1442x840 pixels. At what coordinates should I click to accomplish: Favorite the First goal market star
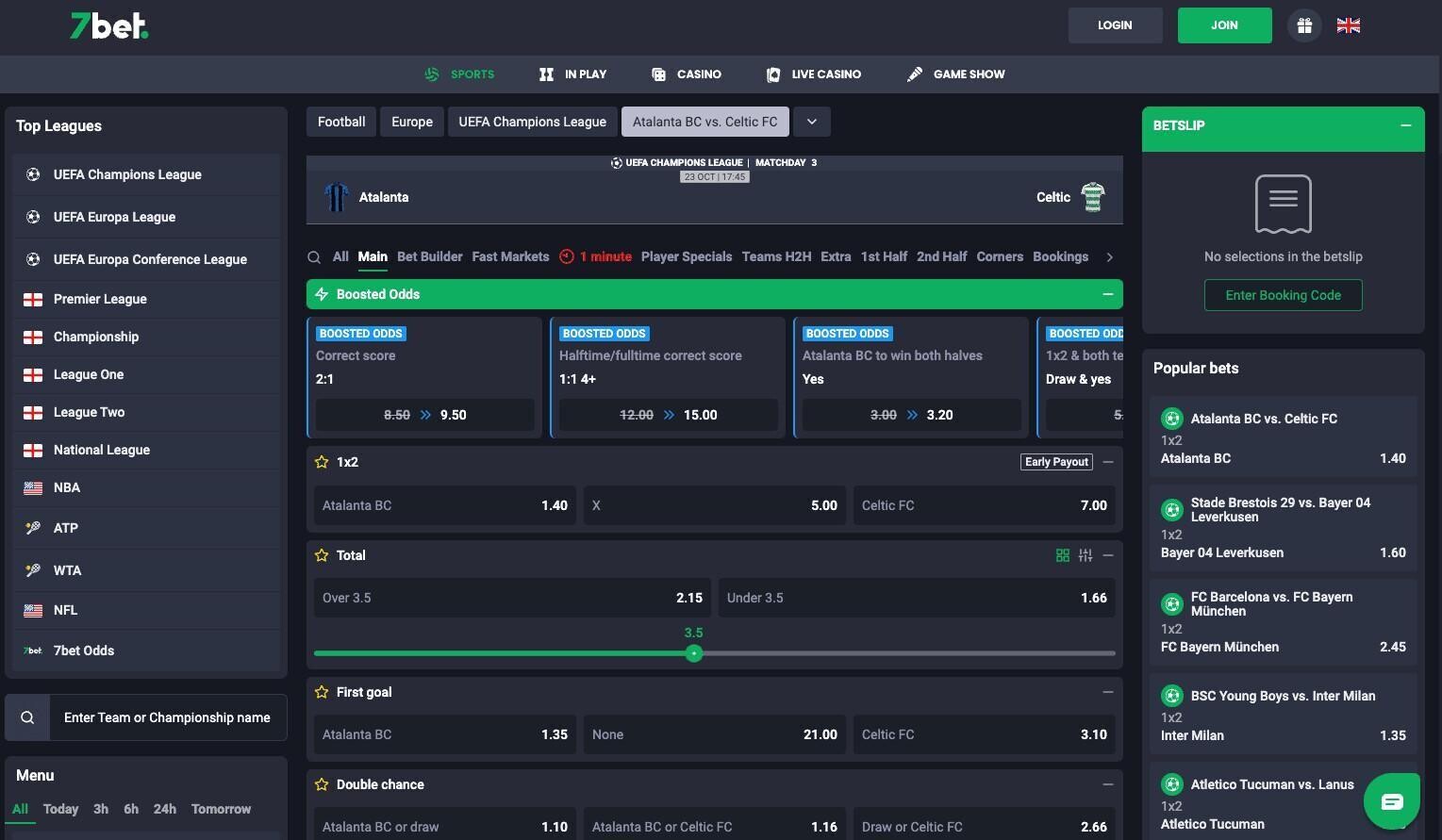322,692
